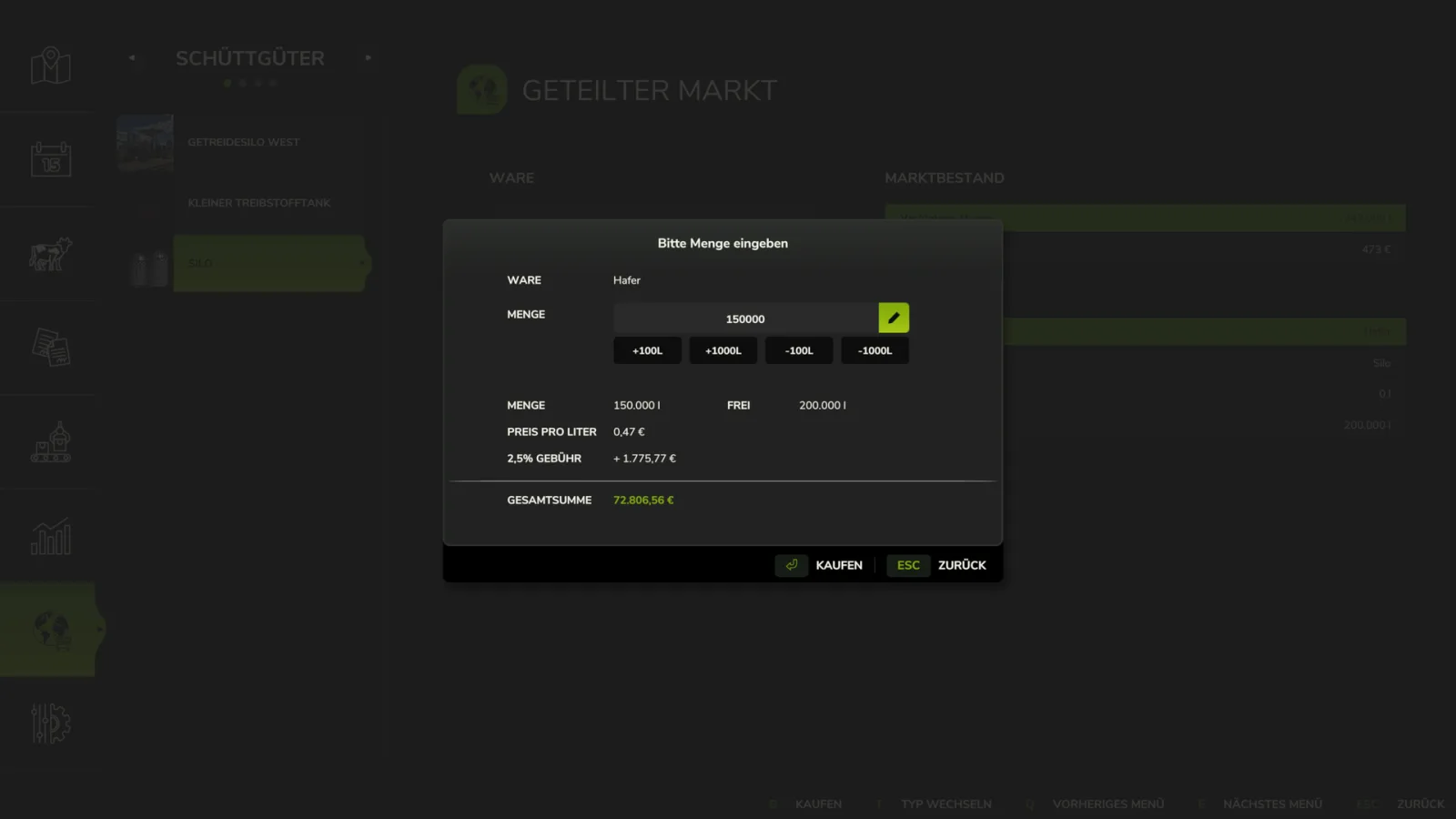The image size is (1456, 819).
Task: Go to next category right of Schüttgüter
Action: pos(368,57)
